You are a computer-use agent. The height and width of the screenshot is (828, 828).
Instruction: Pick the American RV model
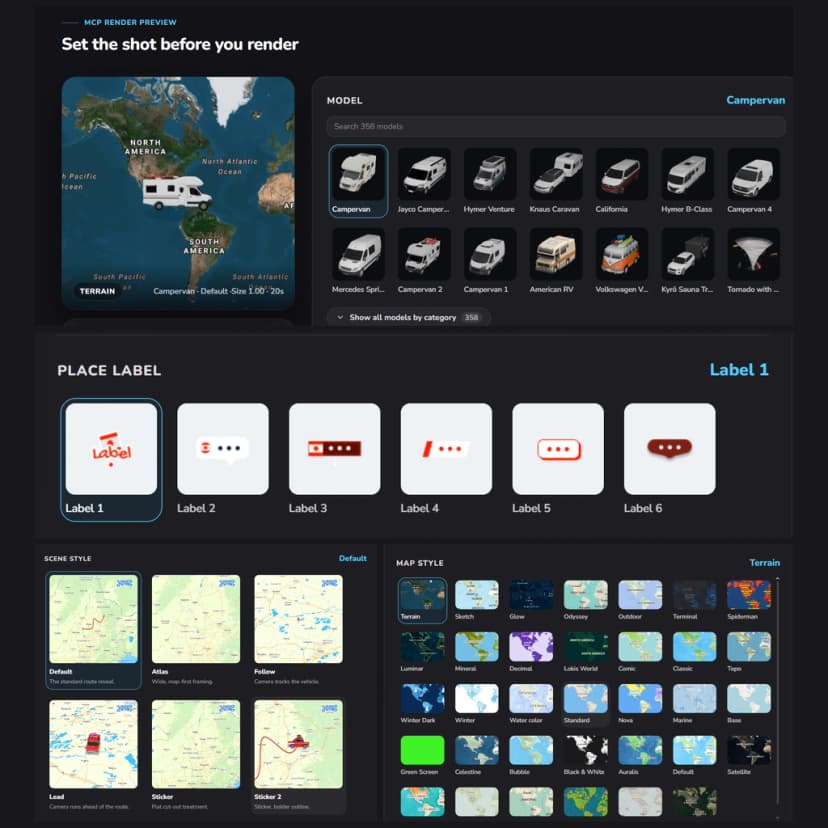556,254
